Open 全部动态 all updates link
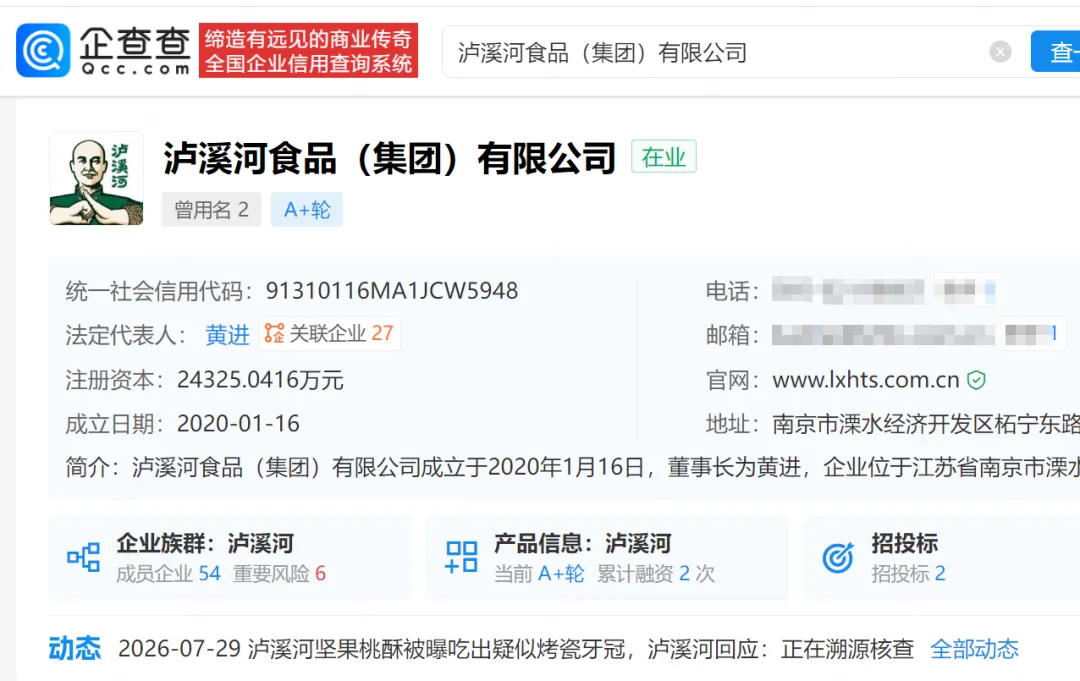Screen dimensions: 1080x681 pyautogui.click(x=974, y=649)
